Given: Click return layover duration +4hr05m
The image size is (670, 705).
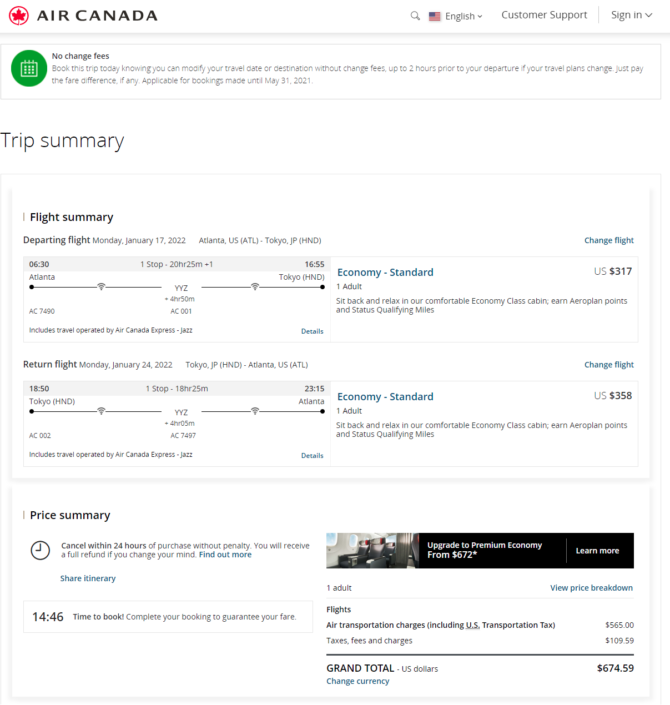Looking at the screenshot, I should coord(179,424).
